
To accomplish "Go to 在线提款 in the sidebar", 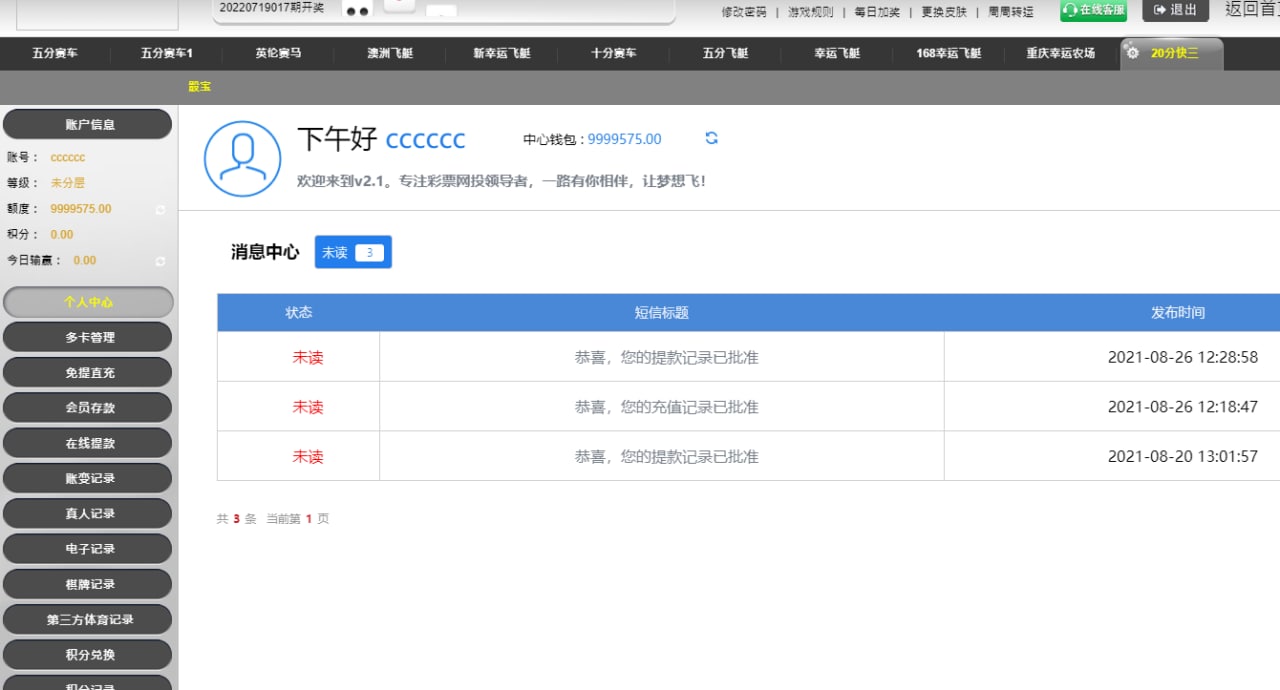I will coord(89,443).
